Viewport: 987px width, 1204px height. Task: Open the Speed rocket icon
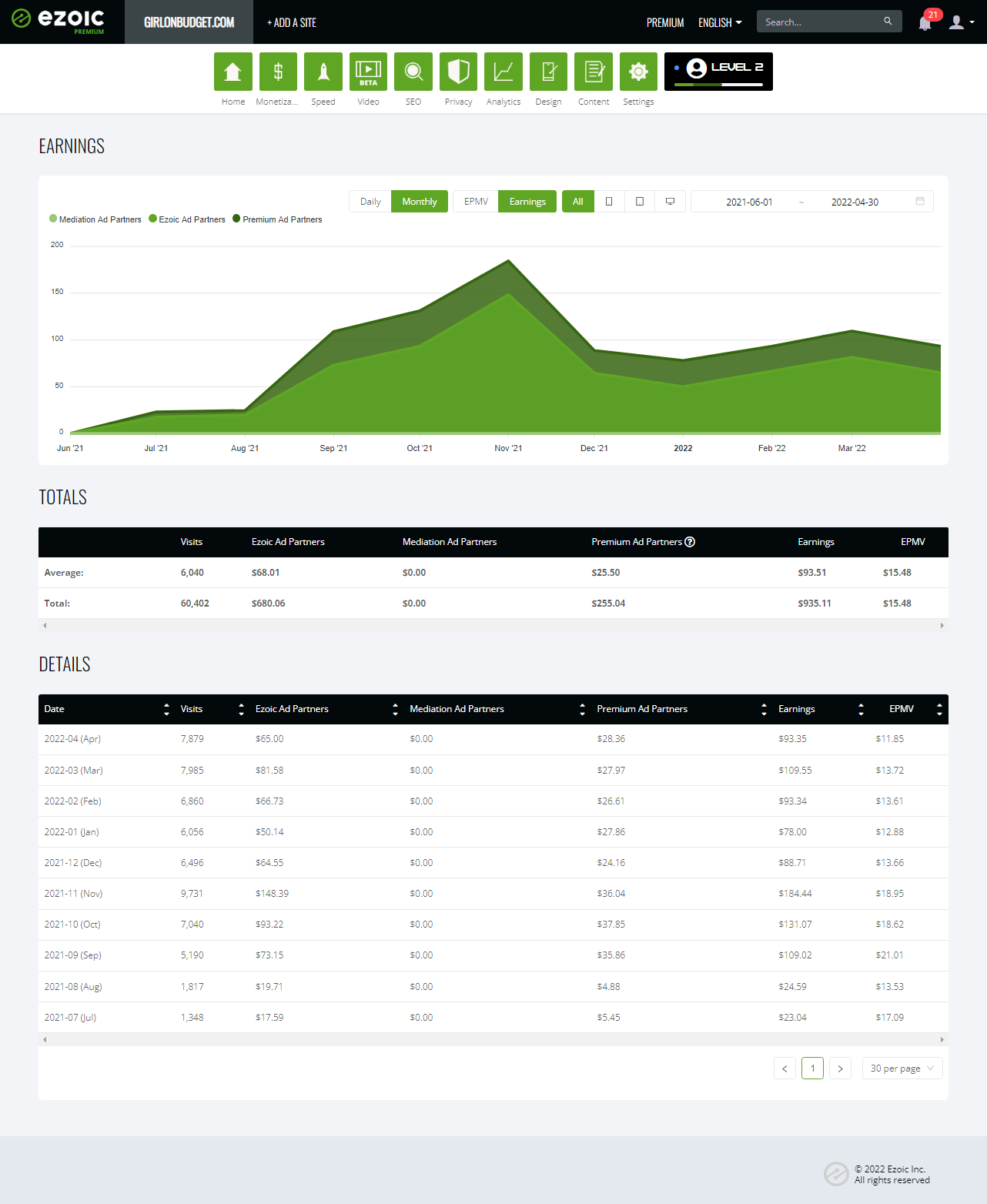coord(323,72)
